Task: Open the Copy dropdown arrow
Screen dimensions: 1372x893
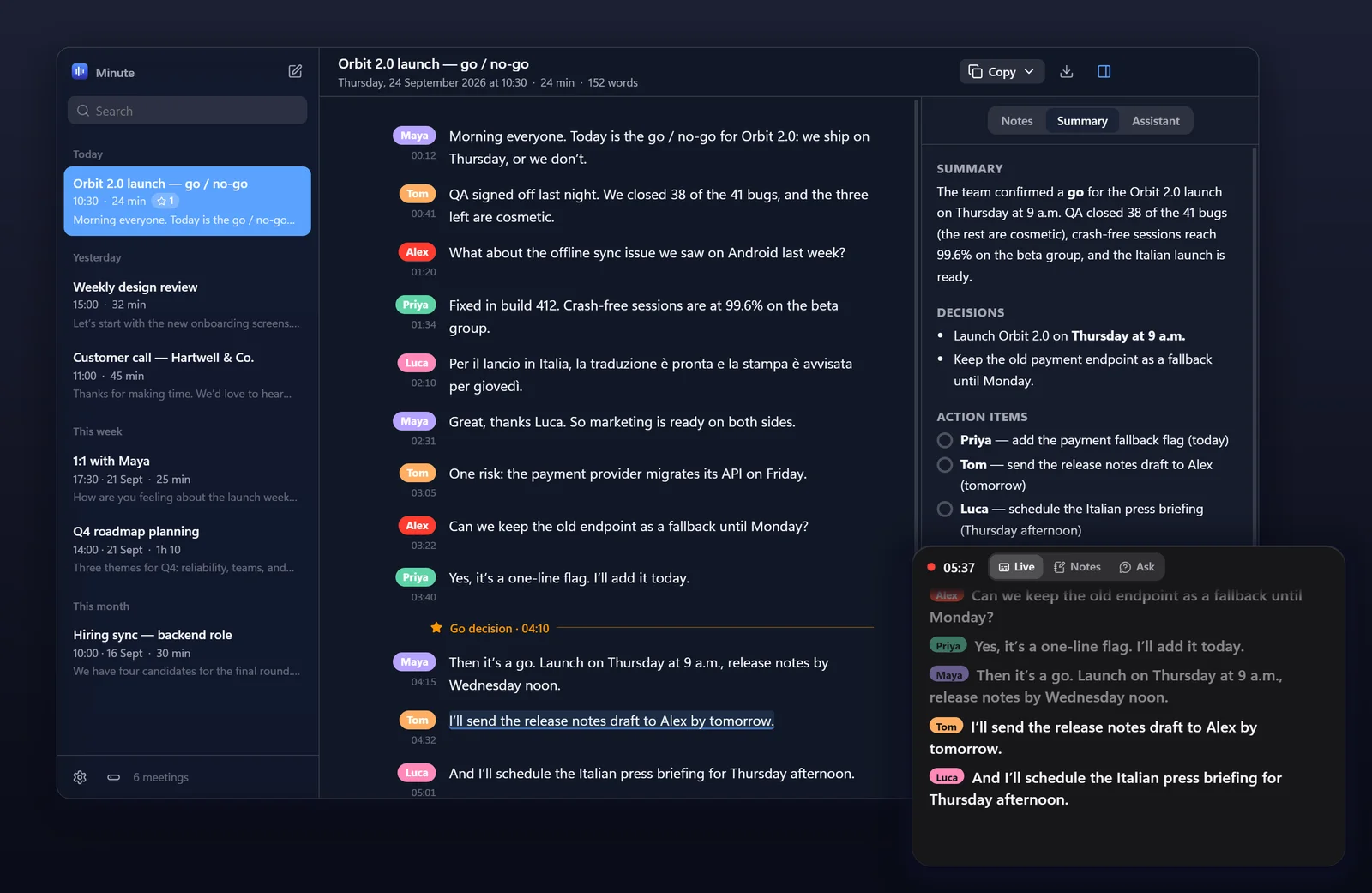Action: pos(1029,72)
